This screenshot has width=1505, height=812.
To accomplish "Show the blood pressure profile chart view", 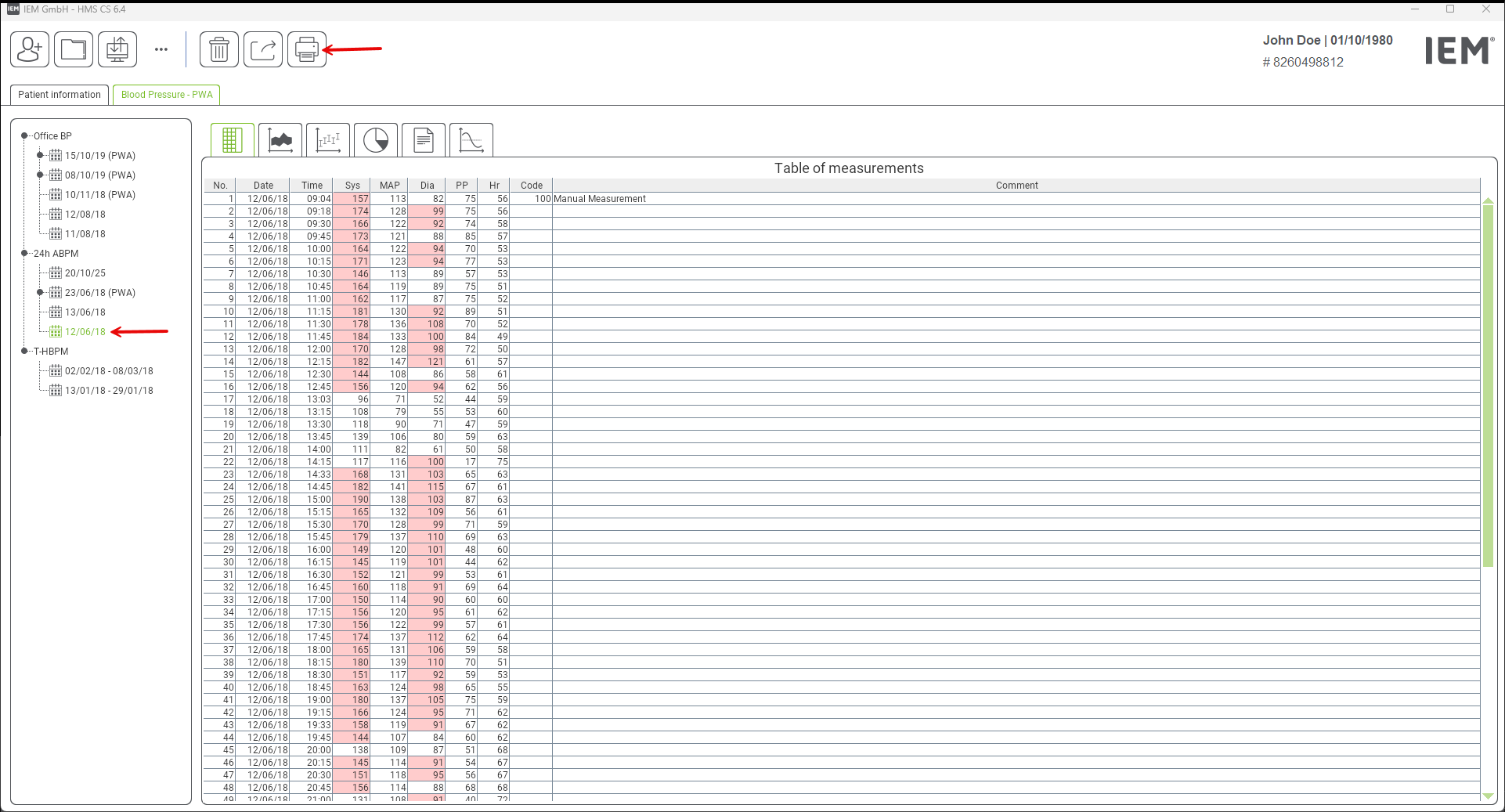I will tap(280, 140).
